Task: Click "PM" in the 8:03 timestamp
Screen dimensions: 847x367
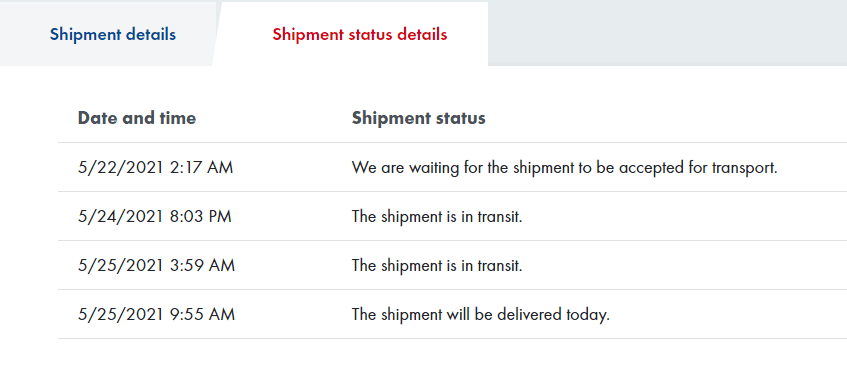Action: point(220,217)
